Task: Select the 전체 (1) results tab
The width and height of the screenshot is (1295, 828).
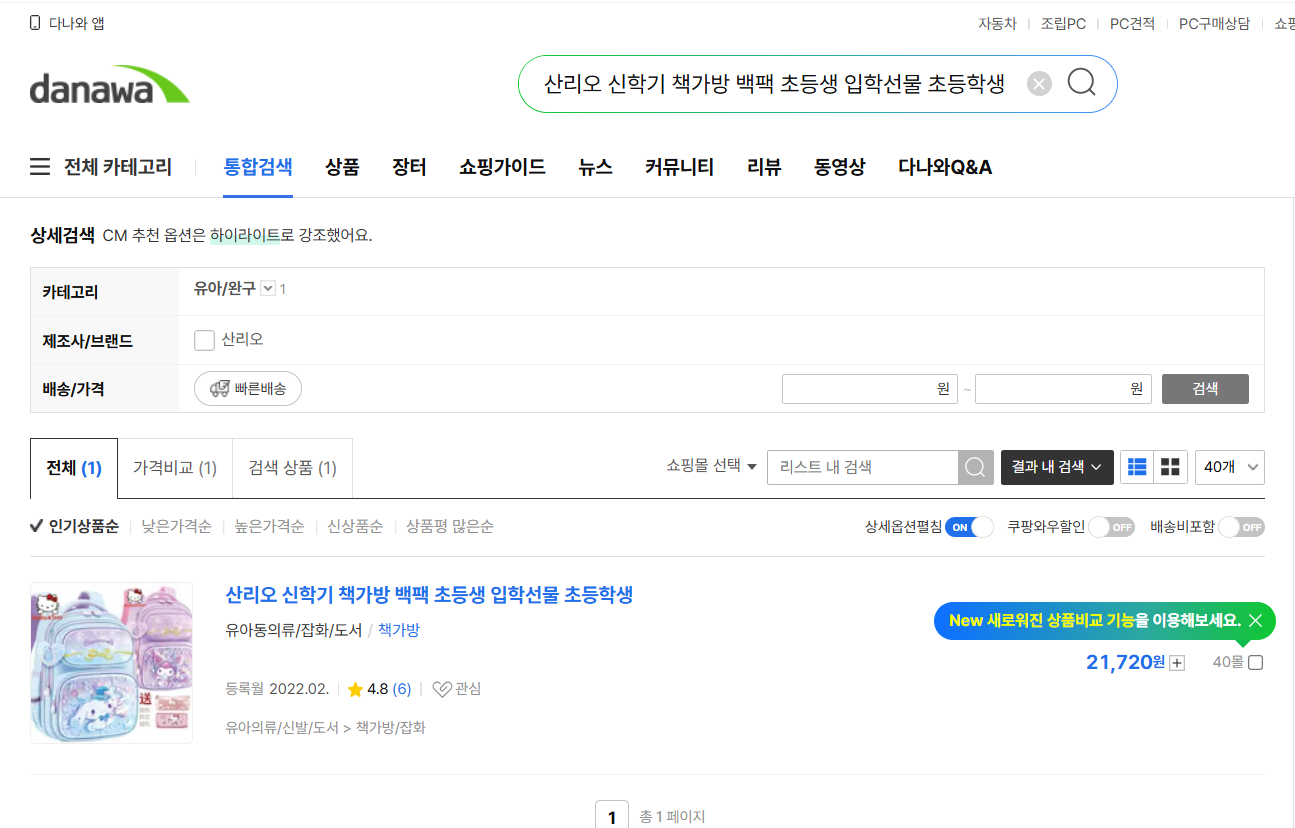Action: tap(74, 468)
